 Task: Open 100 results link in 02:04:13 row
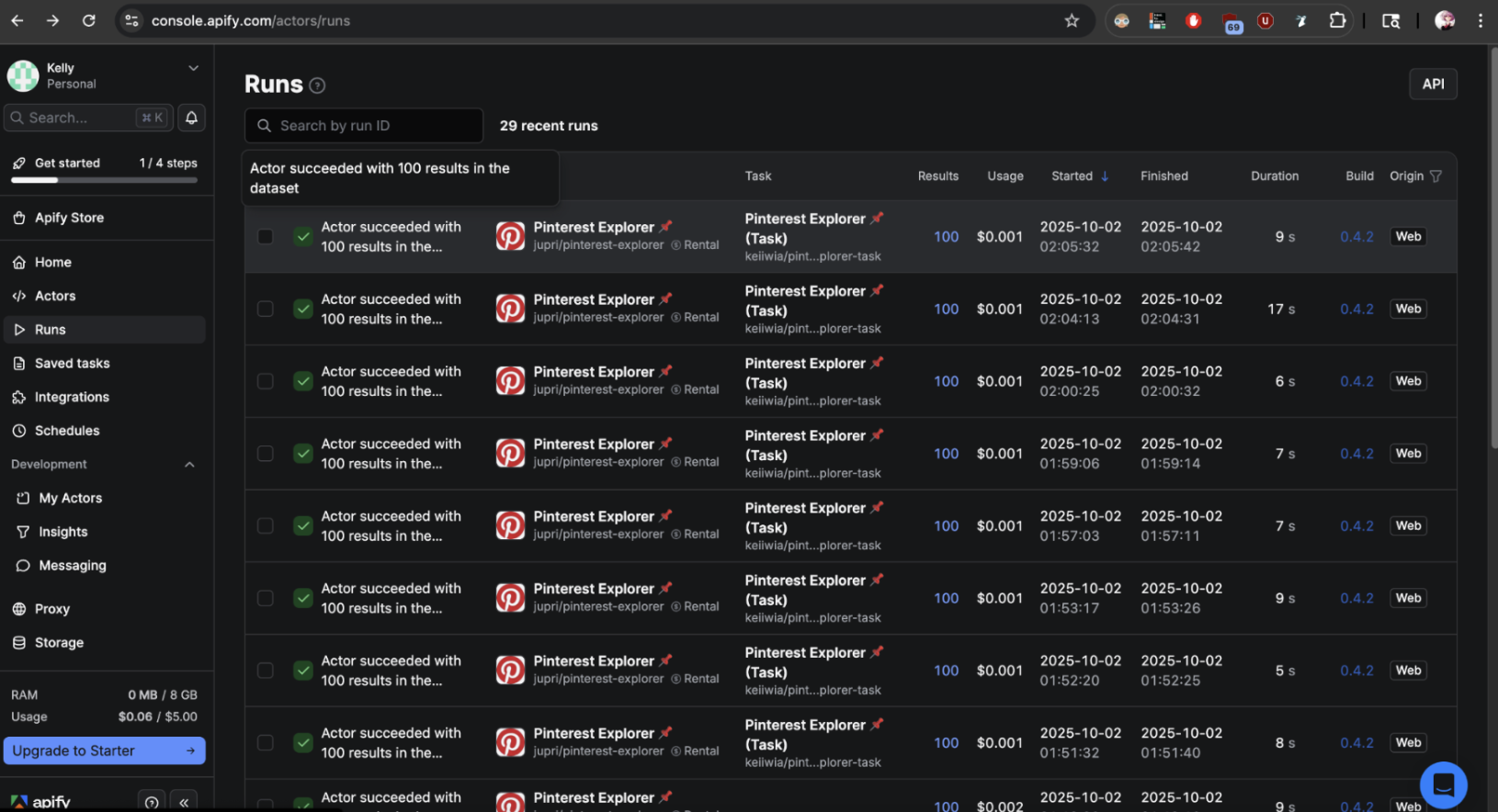coord(946,309)
